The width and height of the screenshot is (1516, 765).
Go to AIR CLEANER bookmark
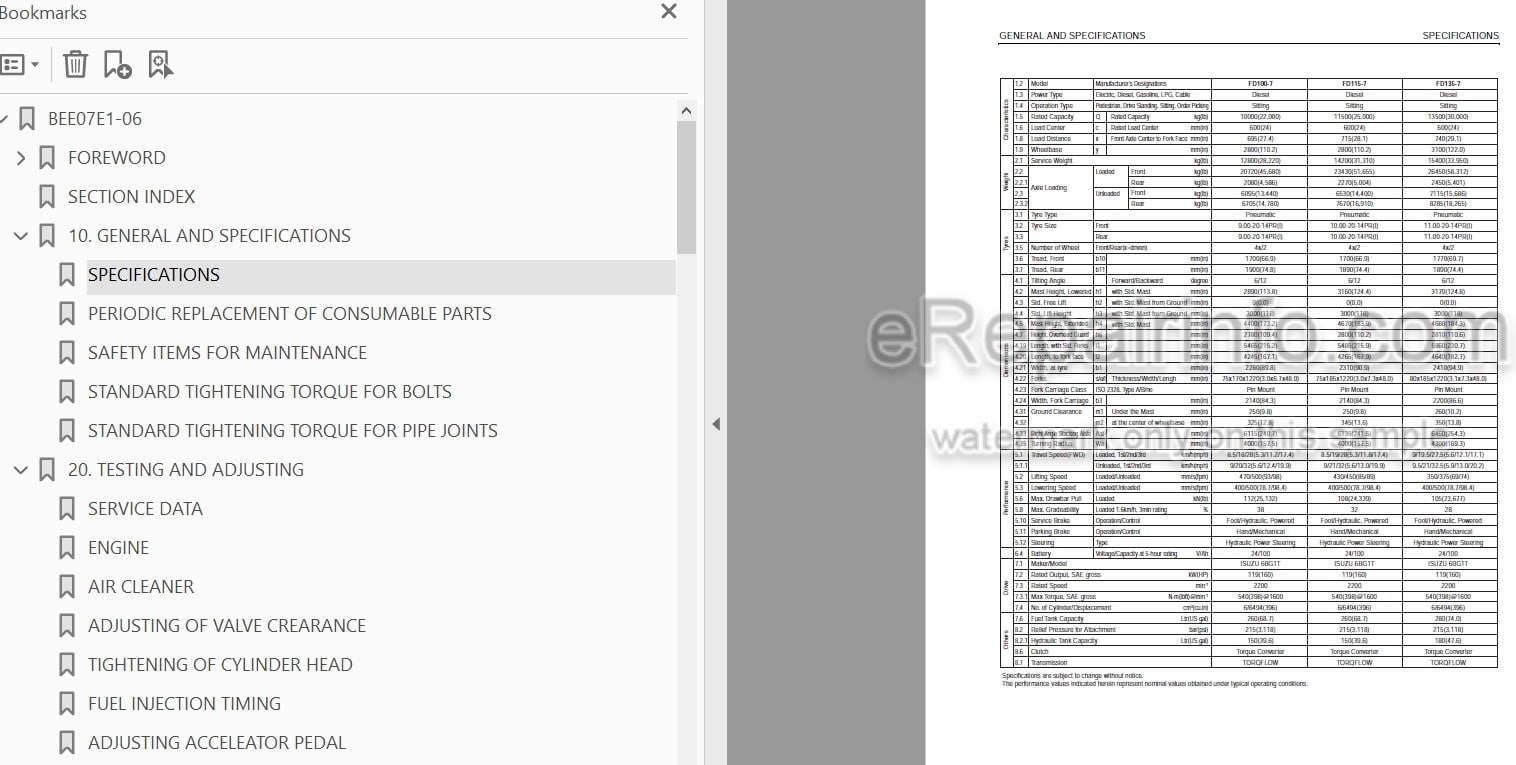(x=141, y=587)
